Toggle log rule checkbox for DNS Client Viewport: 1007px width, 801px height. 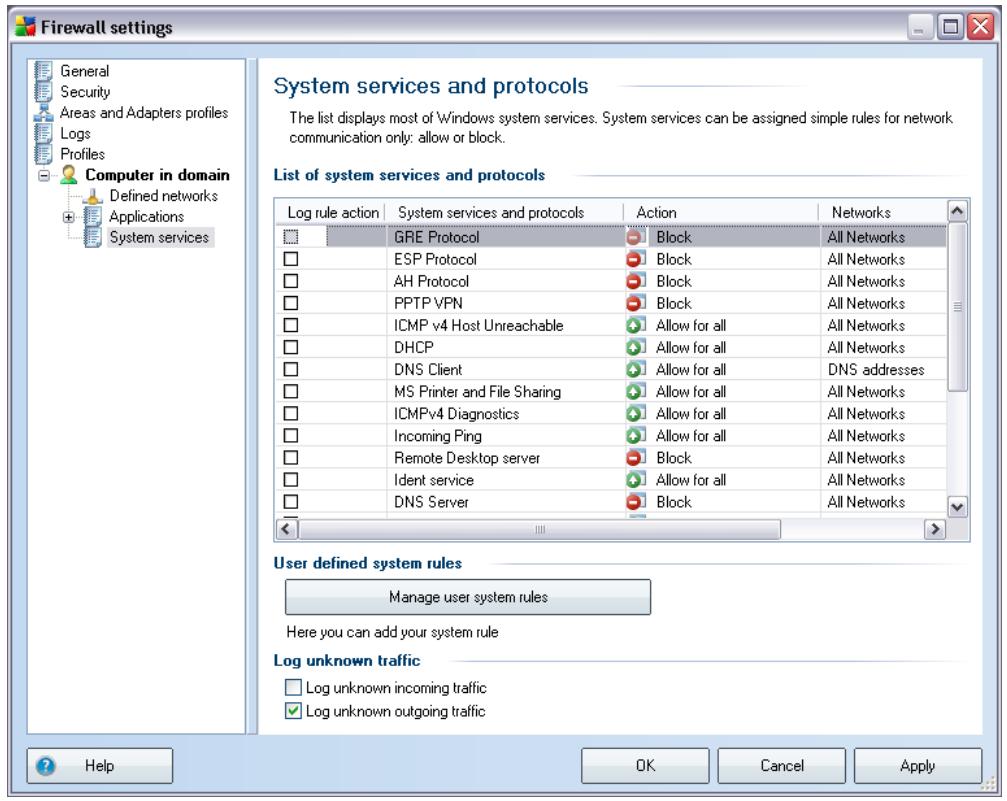pos(291,369)
